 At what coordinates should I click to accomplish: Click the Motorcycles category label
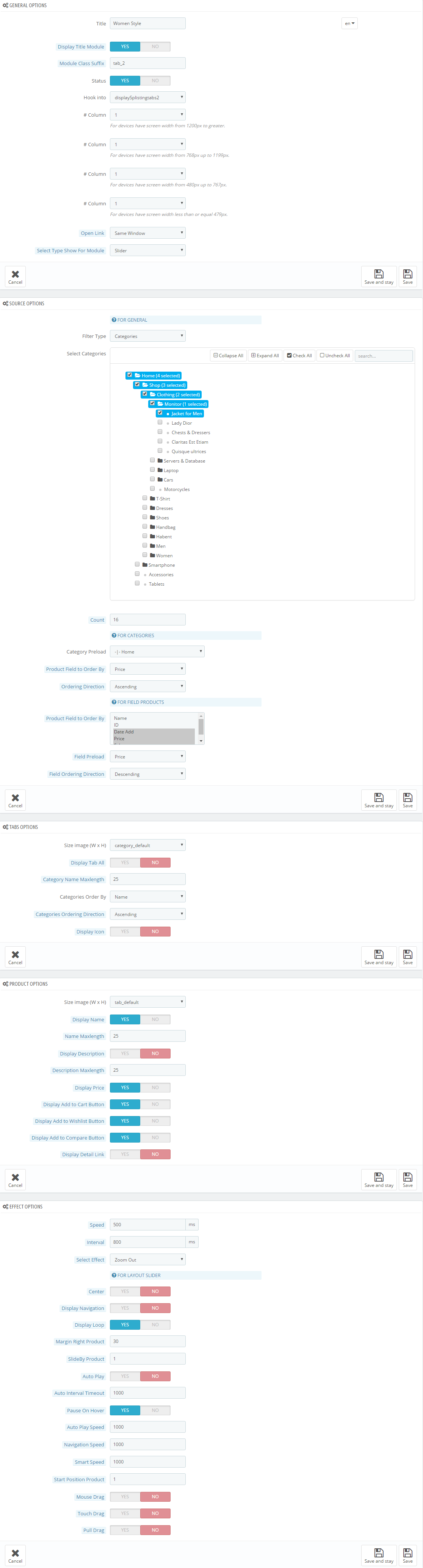177,489
